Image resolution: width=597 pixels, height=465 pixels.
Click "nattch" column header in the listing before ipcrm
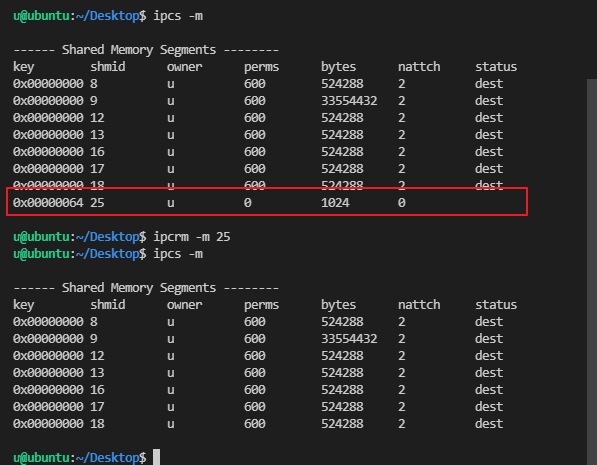pos(419,67)
